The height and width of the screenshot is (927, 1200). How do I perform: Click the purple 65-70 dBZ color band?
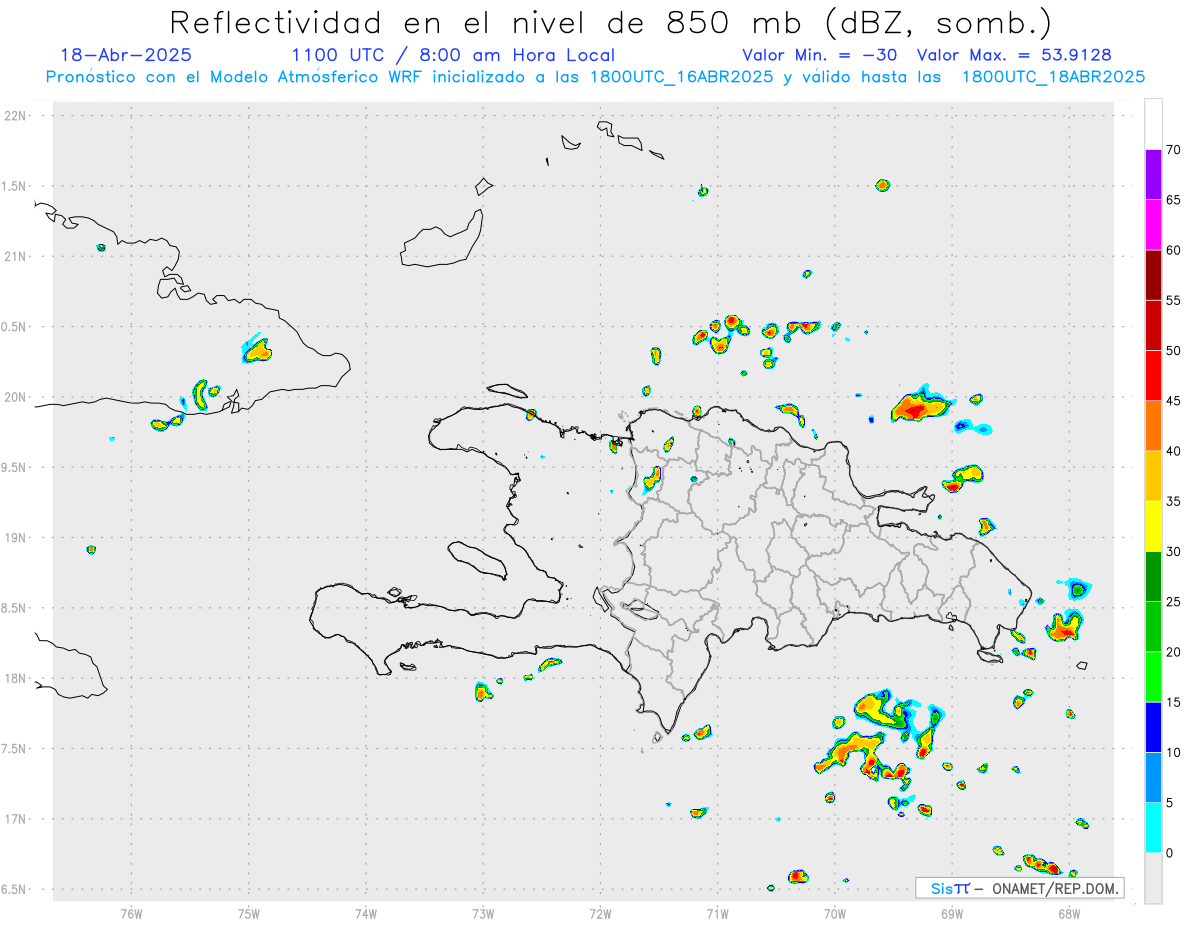coord(1153,174)
